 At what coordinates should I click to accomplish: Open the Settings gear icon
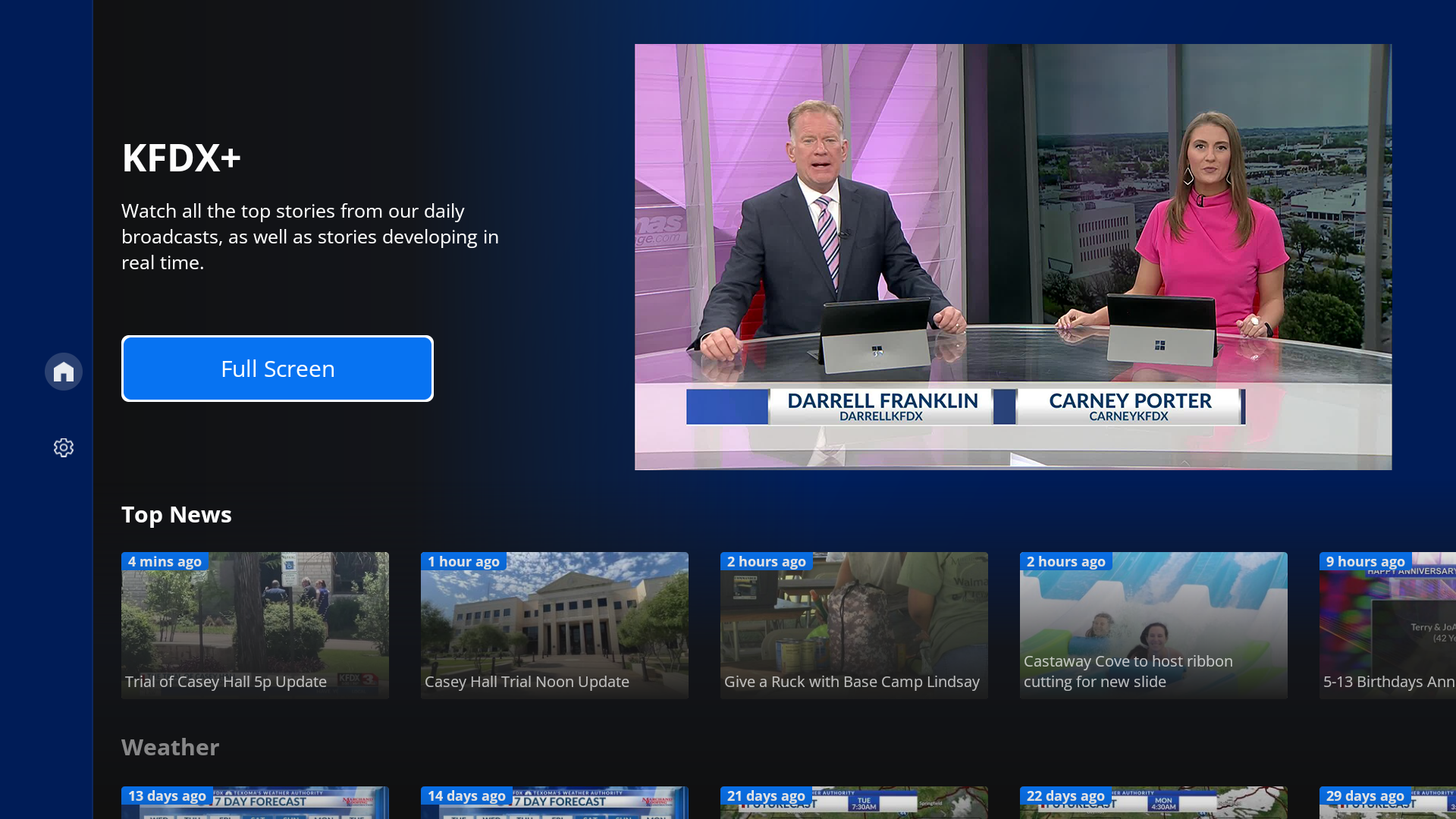point(64,447)
